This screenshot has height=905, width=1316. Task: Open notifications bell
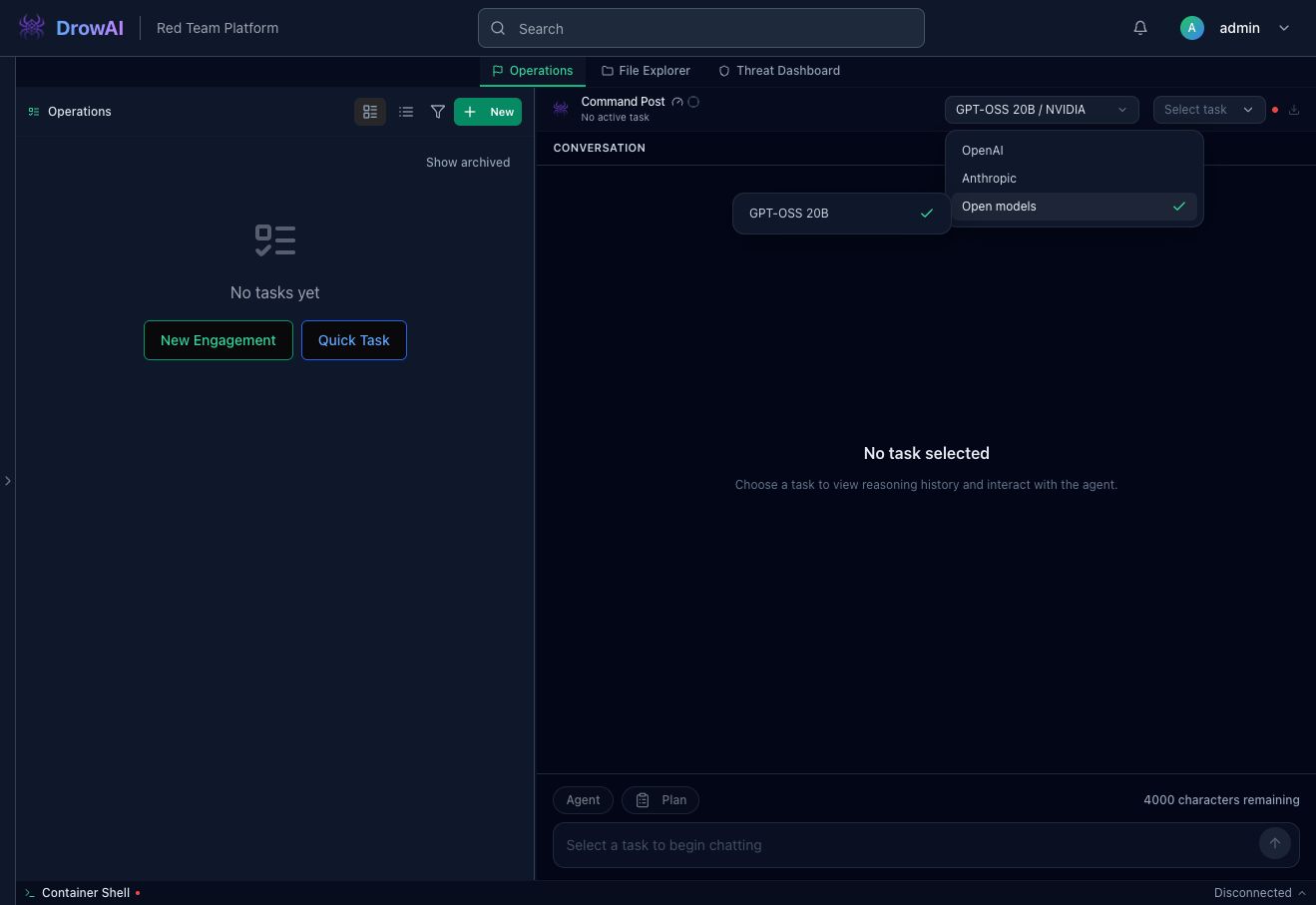click(x=1140, y=28)
